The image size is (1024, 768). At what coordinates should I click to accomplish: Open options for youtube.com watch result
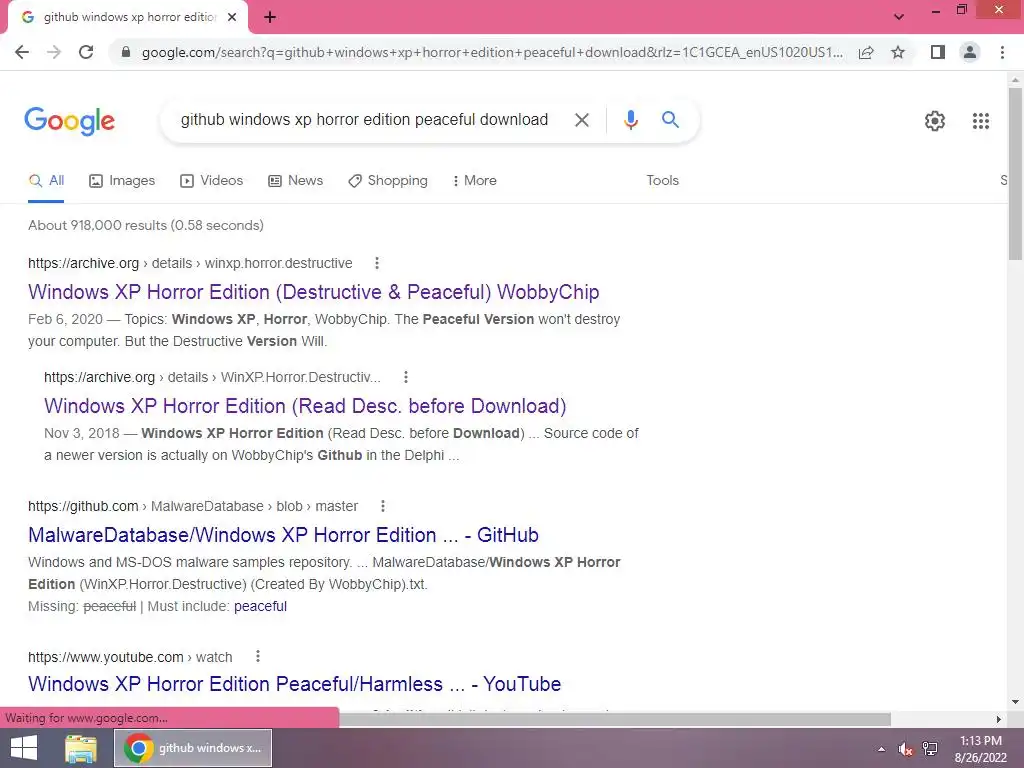pos(258,656)
